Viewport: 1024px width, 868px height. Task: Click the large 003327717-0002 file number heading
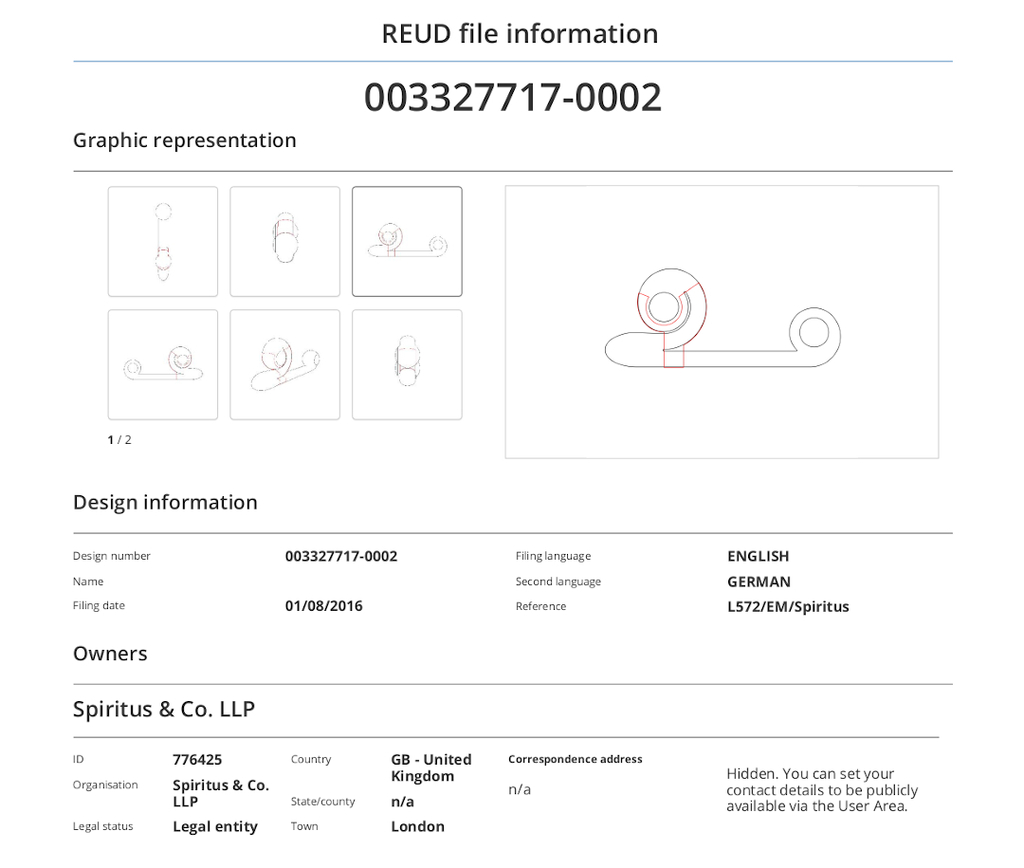[x=512, y=97]
